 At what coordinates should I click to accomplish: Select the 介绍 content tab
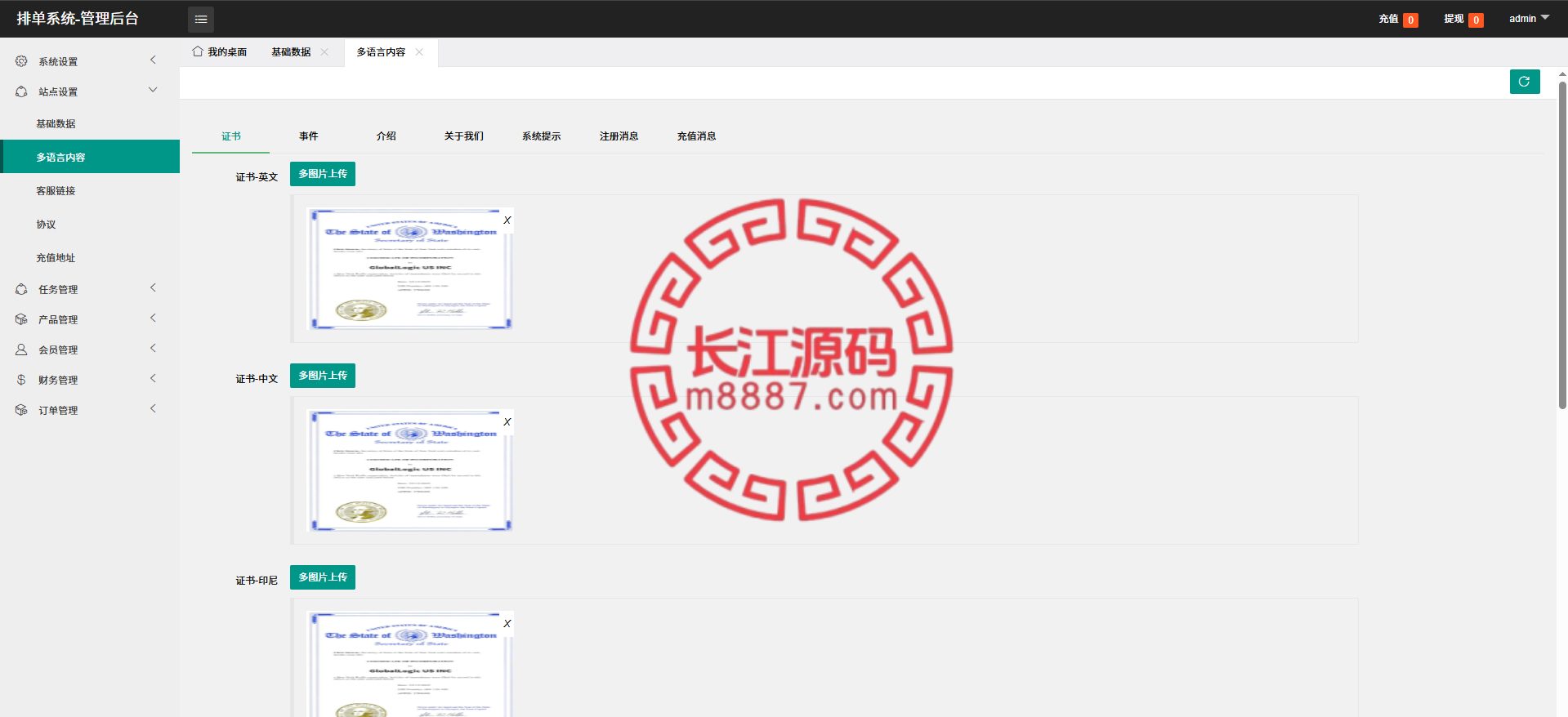click(x=386, y=136)
